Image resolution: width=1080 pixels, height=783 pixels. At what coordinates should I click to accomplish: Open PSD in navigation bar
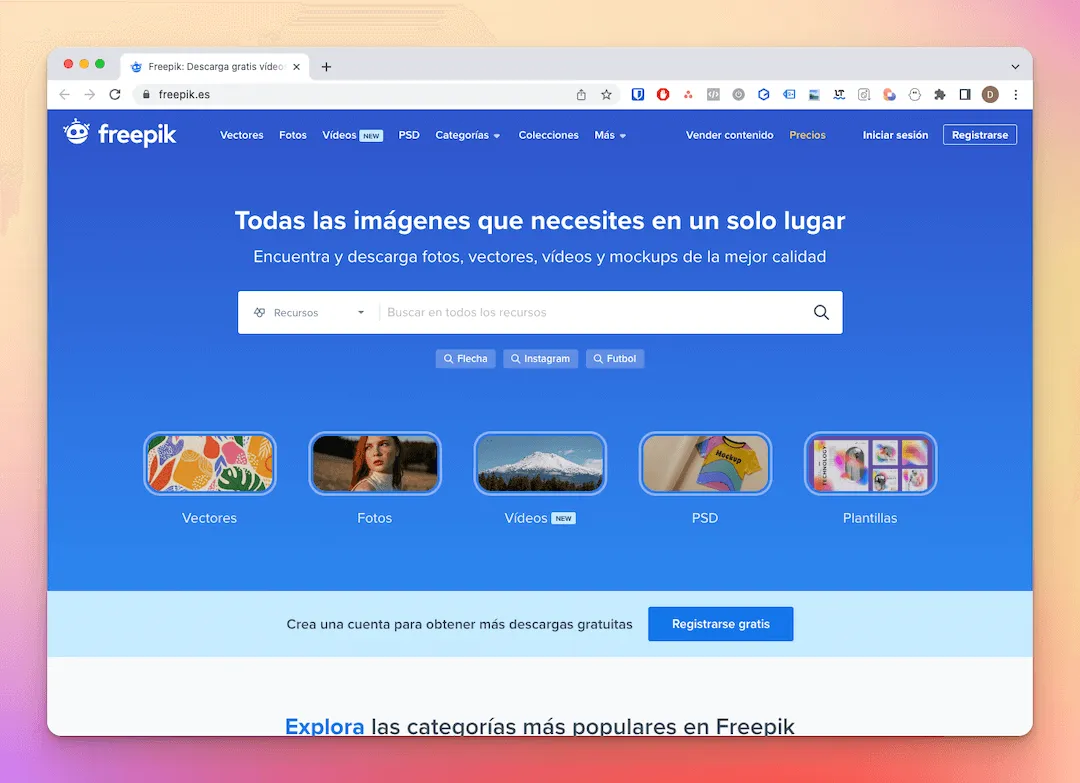[409, 135]
